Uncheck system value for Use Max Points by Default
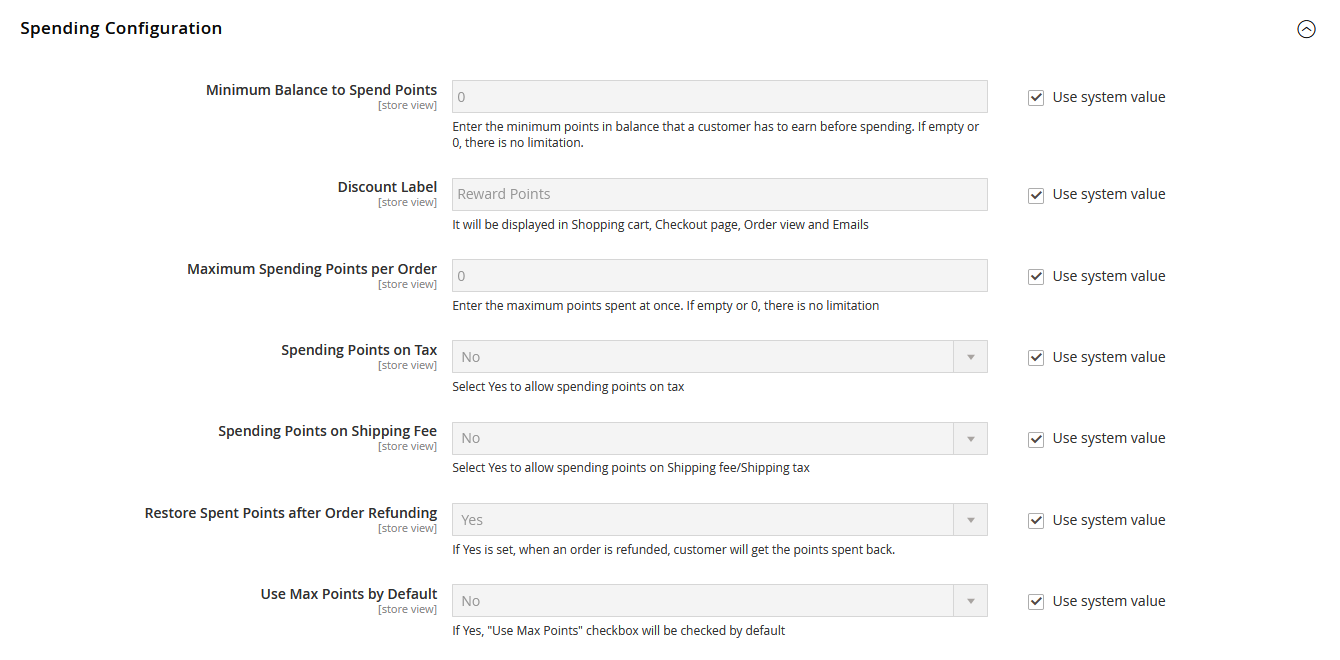This screenshot has height=660, width=1340. (x=1036, y=602)
